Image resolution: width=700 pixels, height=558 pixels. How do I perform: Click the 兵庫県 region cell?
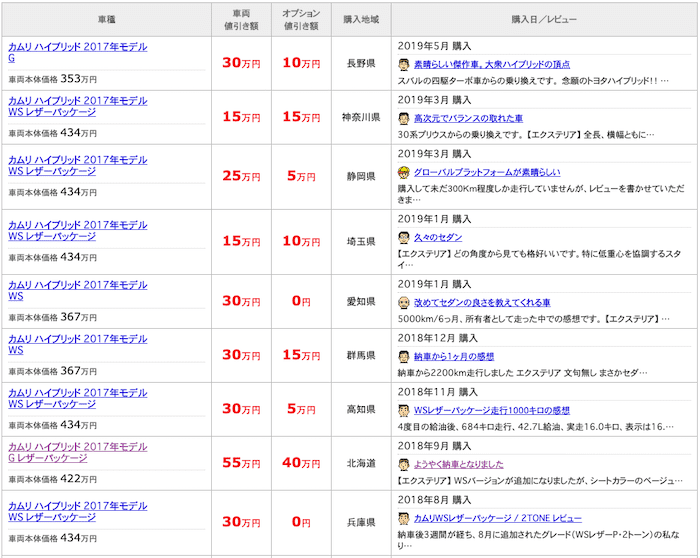point(361,522)
